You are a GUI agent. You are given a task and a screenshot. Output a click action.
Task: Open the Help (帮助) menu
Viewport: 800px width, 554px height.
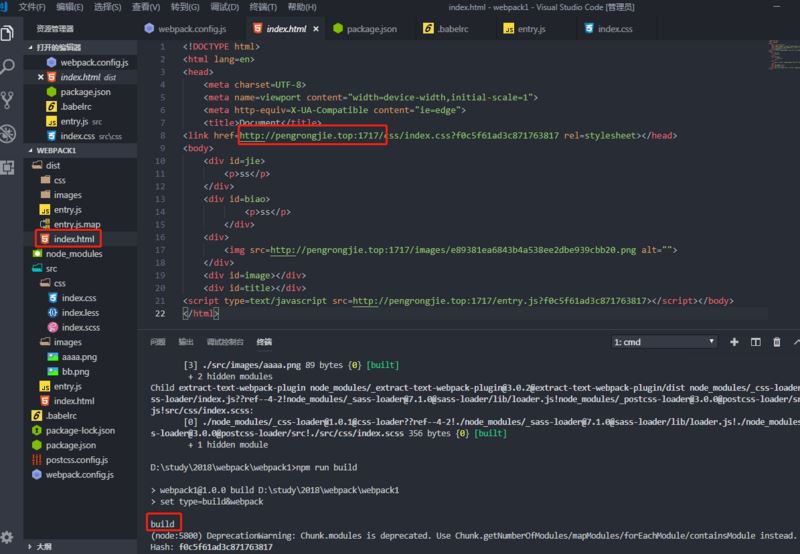(302, 7)
